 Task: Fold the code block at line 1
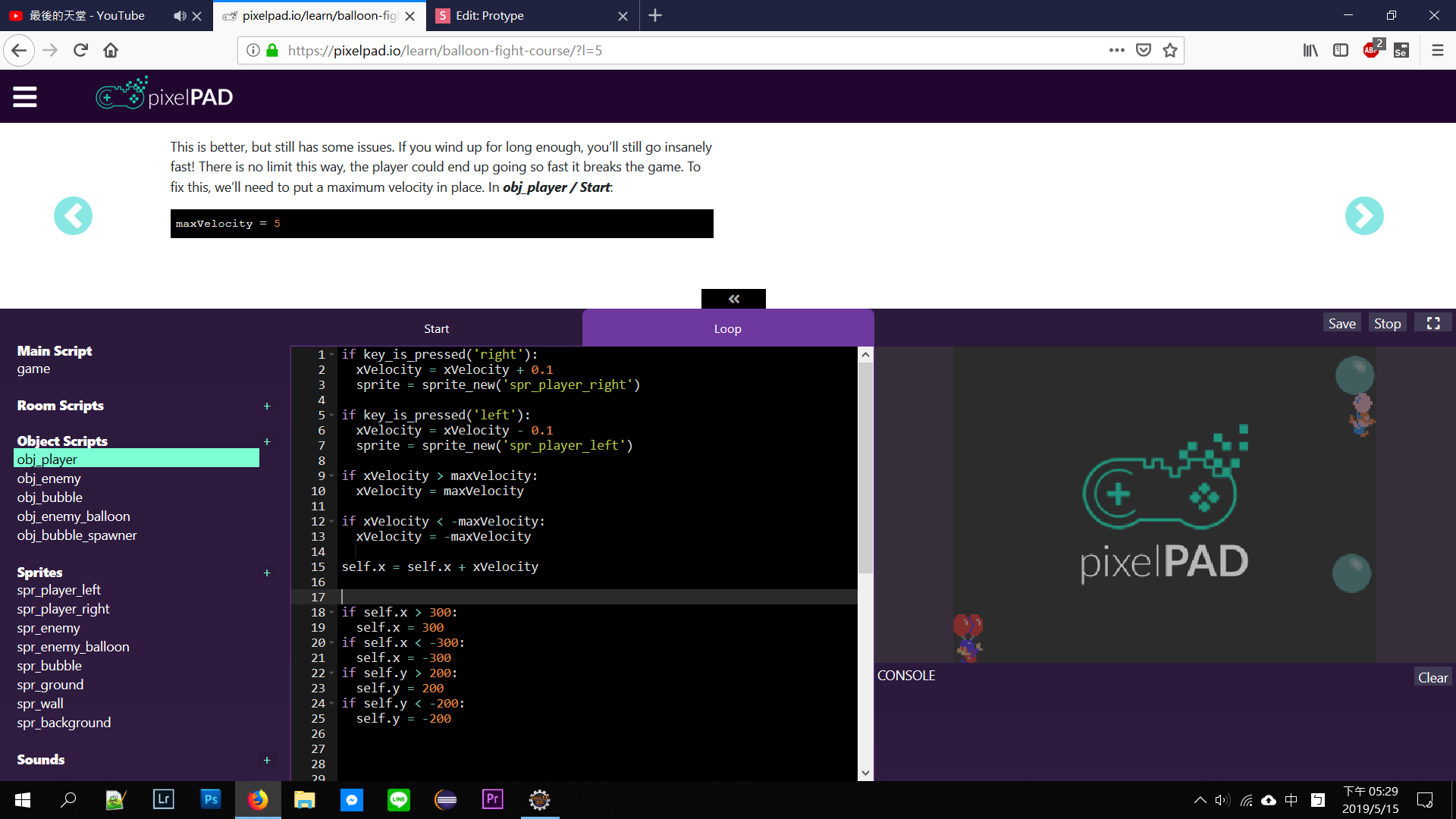tap(332, 355)
